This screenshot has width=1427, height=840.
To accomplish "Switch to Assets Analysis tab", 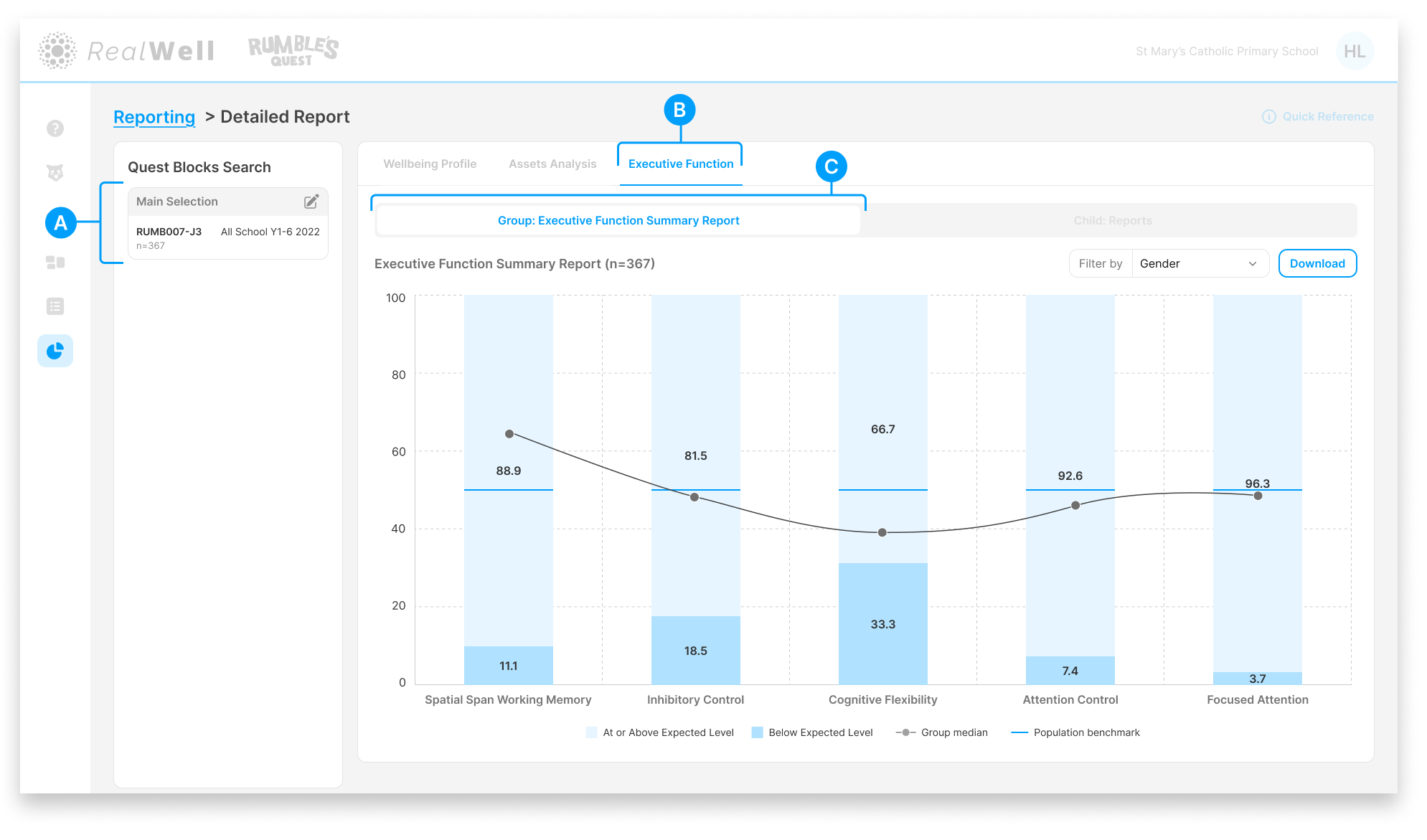I will (x=552, y=164).
